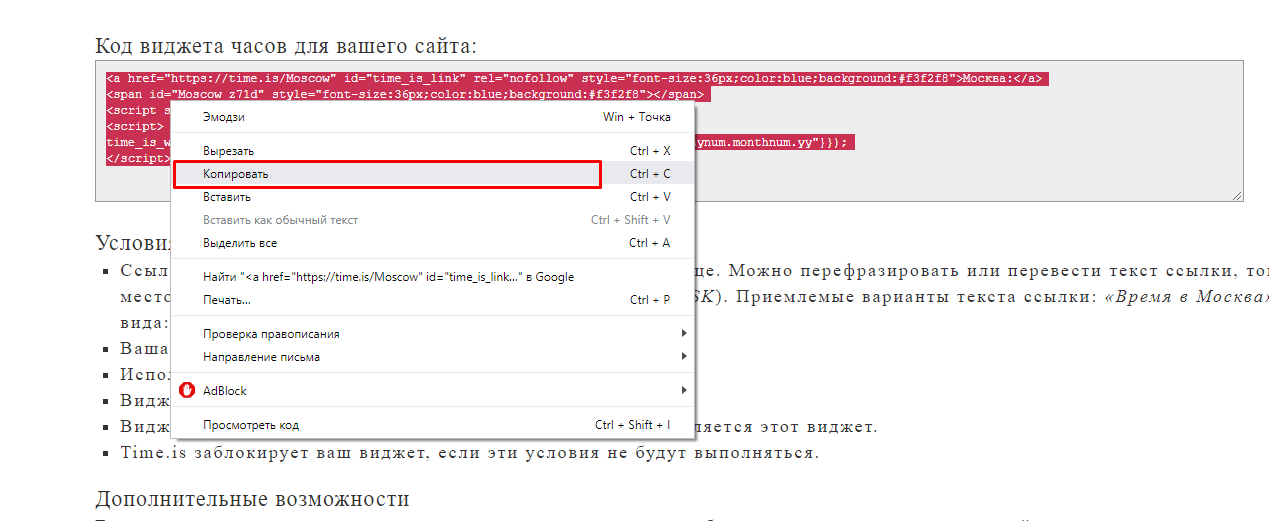The width and height of the screenshot is (1269, 521).
Task: Choose Копировать from the context menu
Action: (x=235, y=174)
